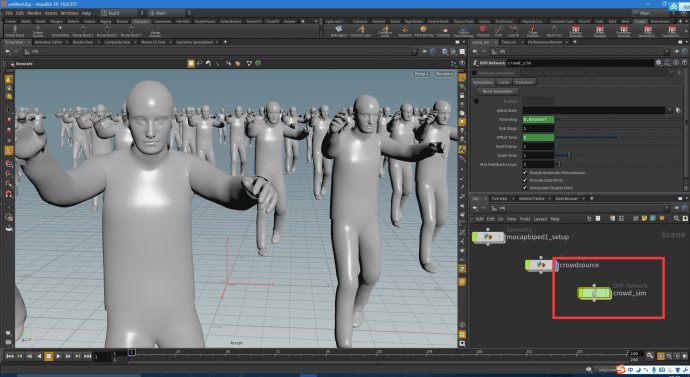Switch to the Geometry Spreadsheet tab

[195, 42]
